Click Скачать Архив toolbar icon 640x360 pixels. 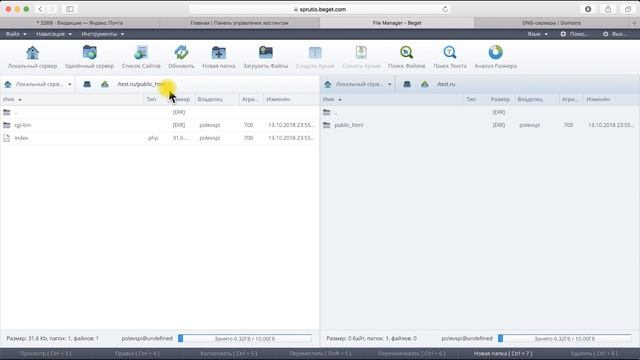pos(361,53)
